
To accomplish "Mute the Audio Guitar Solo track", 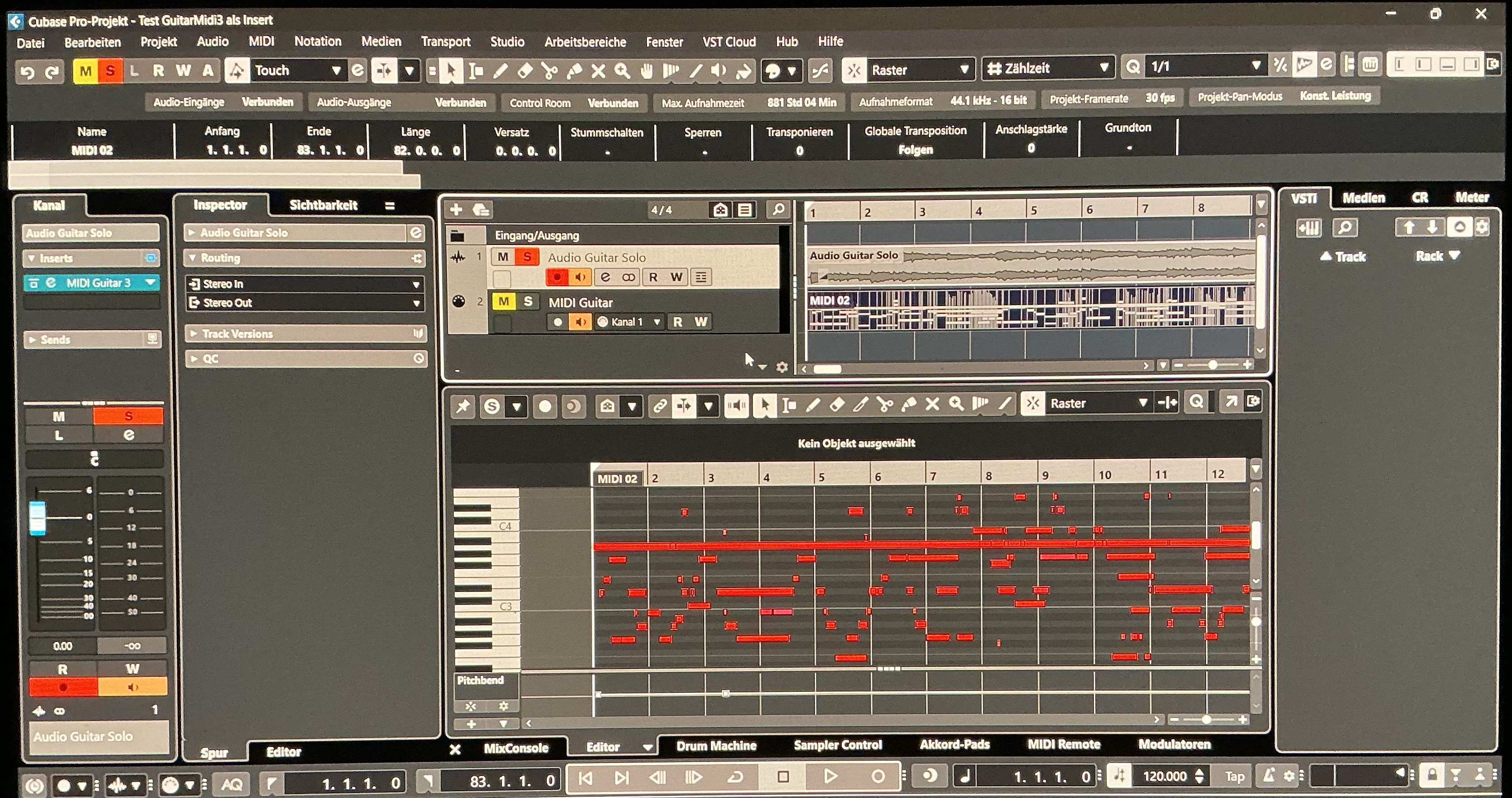I will pos(503,257).
